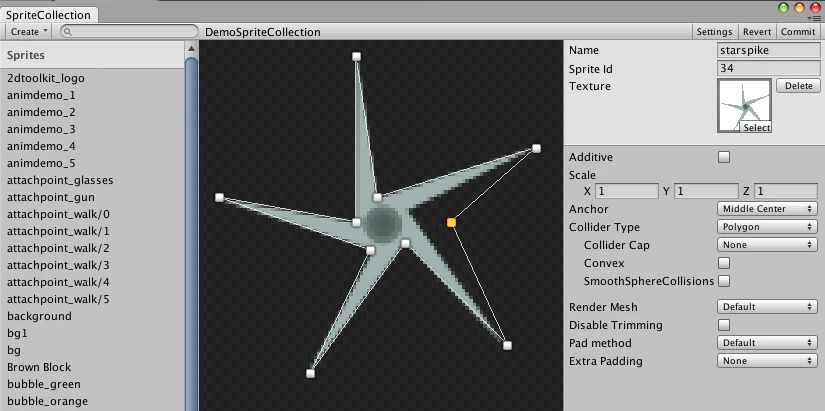Enable the Convex checkbox

pos(724,263)
